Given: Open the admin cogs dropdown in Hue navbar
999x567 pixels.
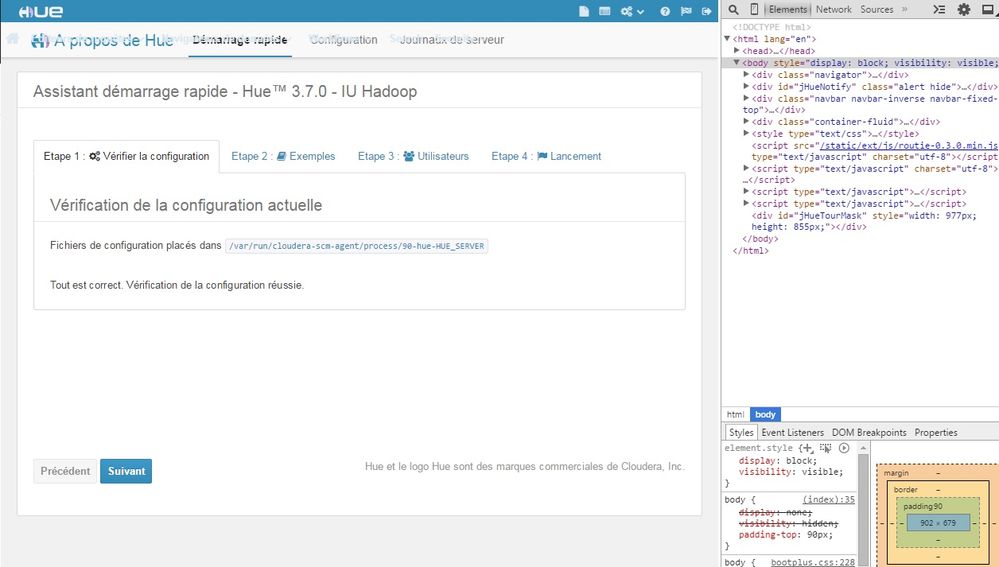Looking at the screenshot, I should point(633,11).
